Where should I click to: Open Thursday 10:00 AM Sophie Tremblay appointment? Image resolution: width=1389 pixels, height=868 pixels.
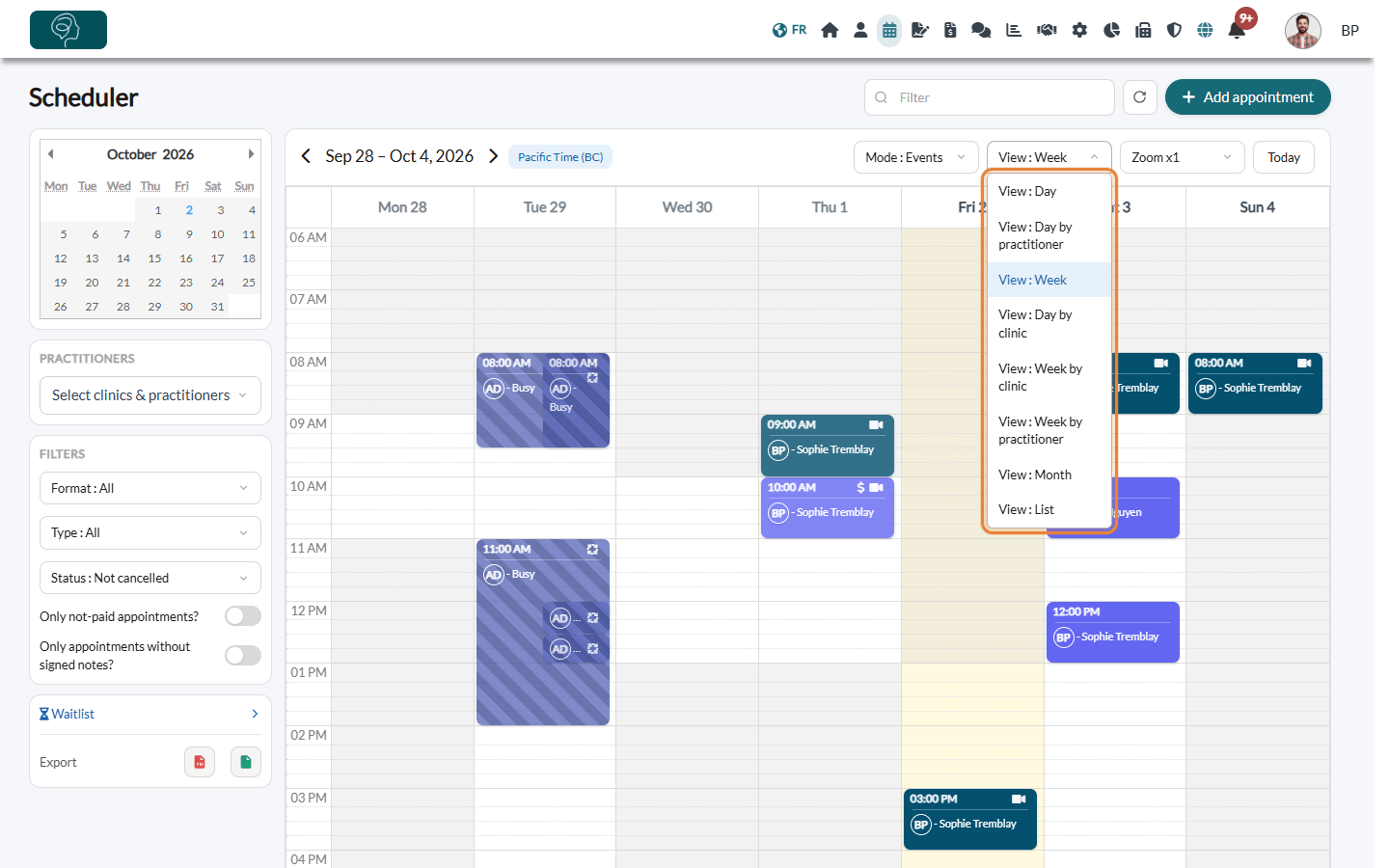click(x=827, y=507)
